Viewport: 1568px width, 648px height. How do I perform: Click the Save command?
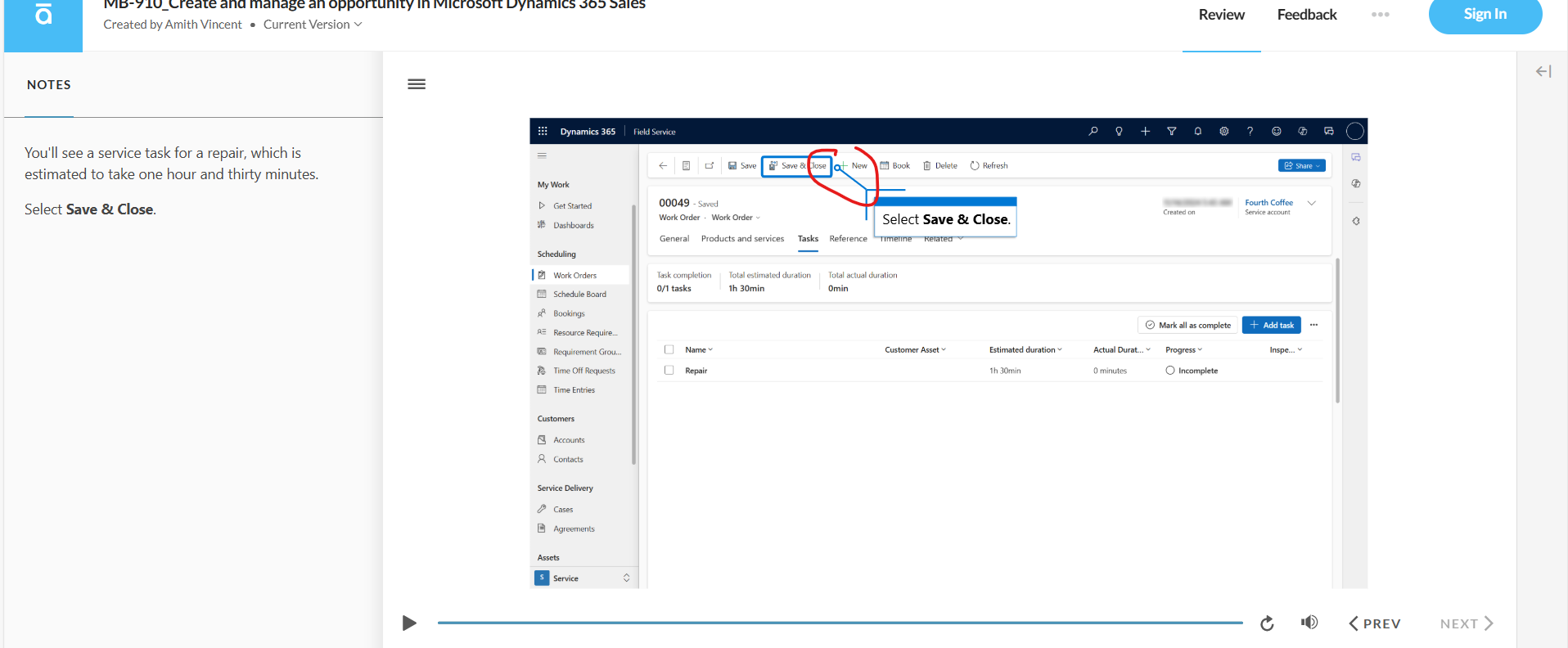[742, 165]
